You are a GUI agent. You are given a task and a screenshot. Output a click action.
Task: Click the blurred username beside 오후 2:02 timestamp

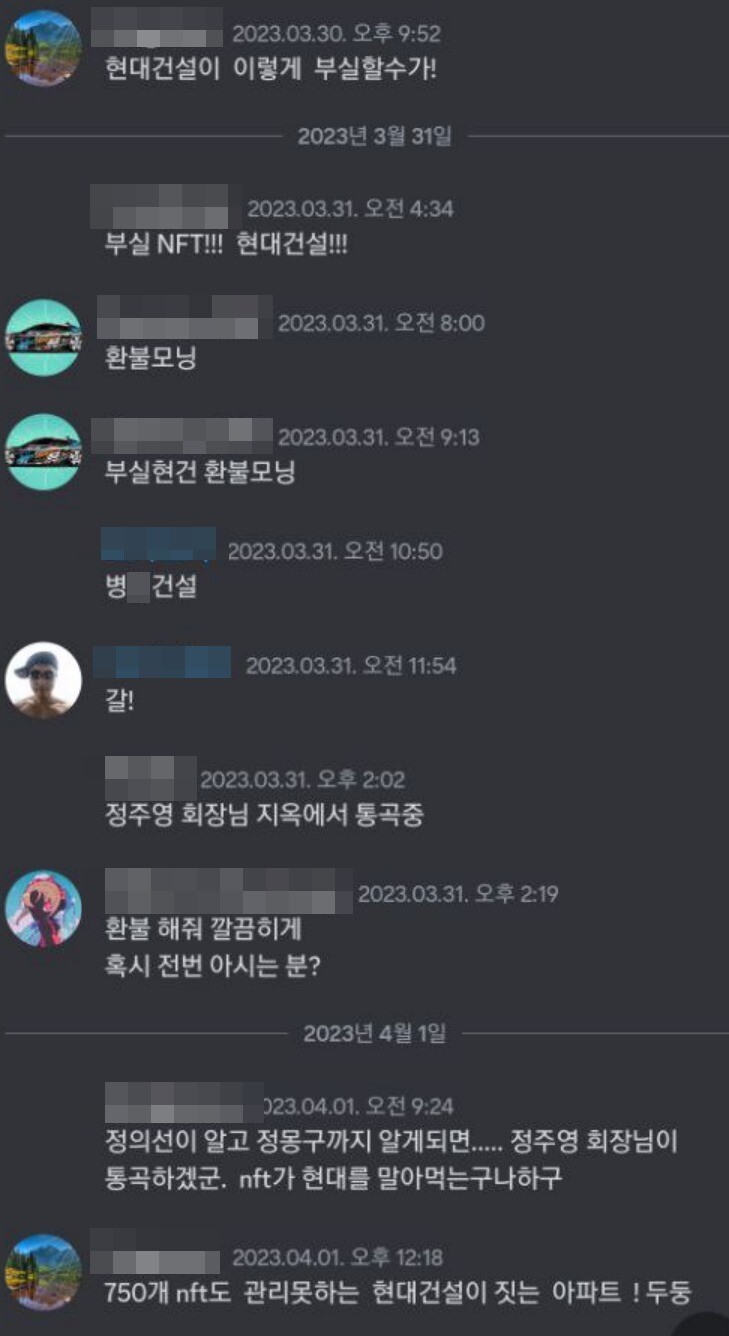coord(151,778)
